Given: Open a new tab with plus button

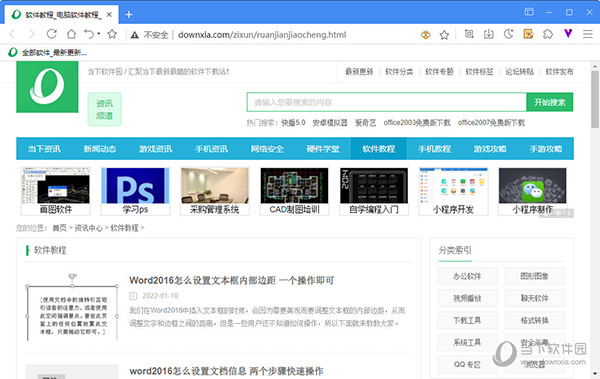Looking at the screenshot, I should pos(129,15).
